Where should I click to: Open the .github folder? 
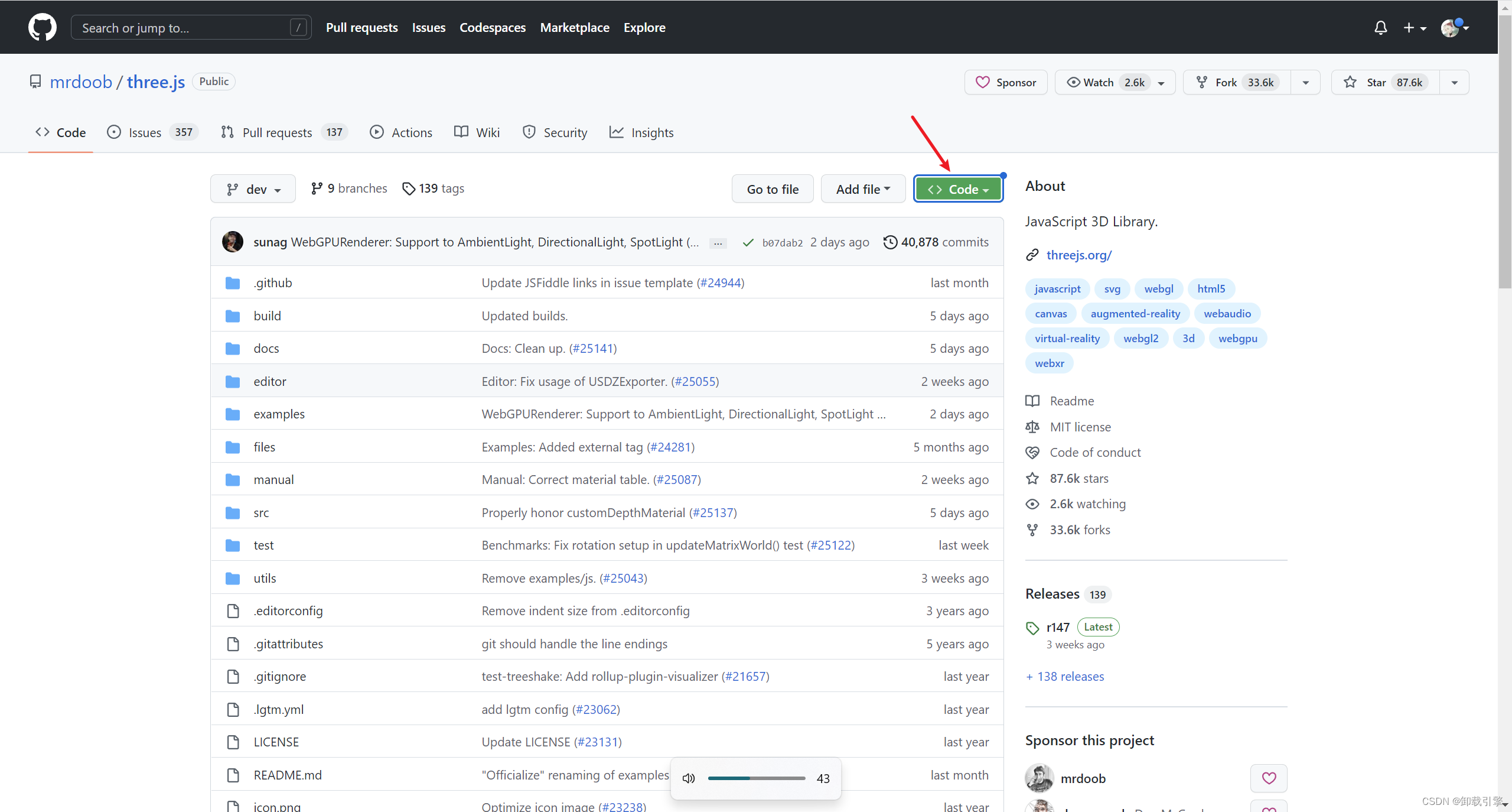(273, 282)
